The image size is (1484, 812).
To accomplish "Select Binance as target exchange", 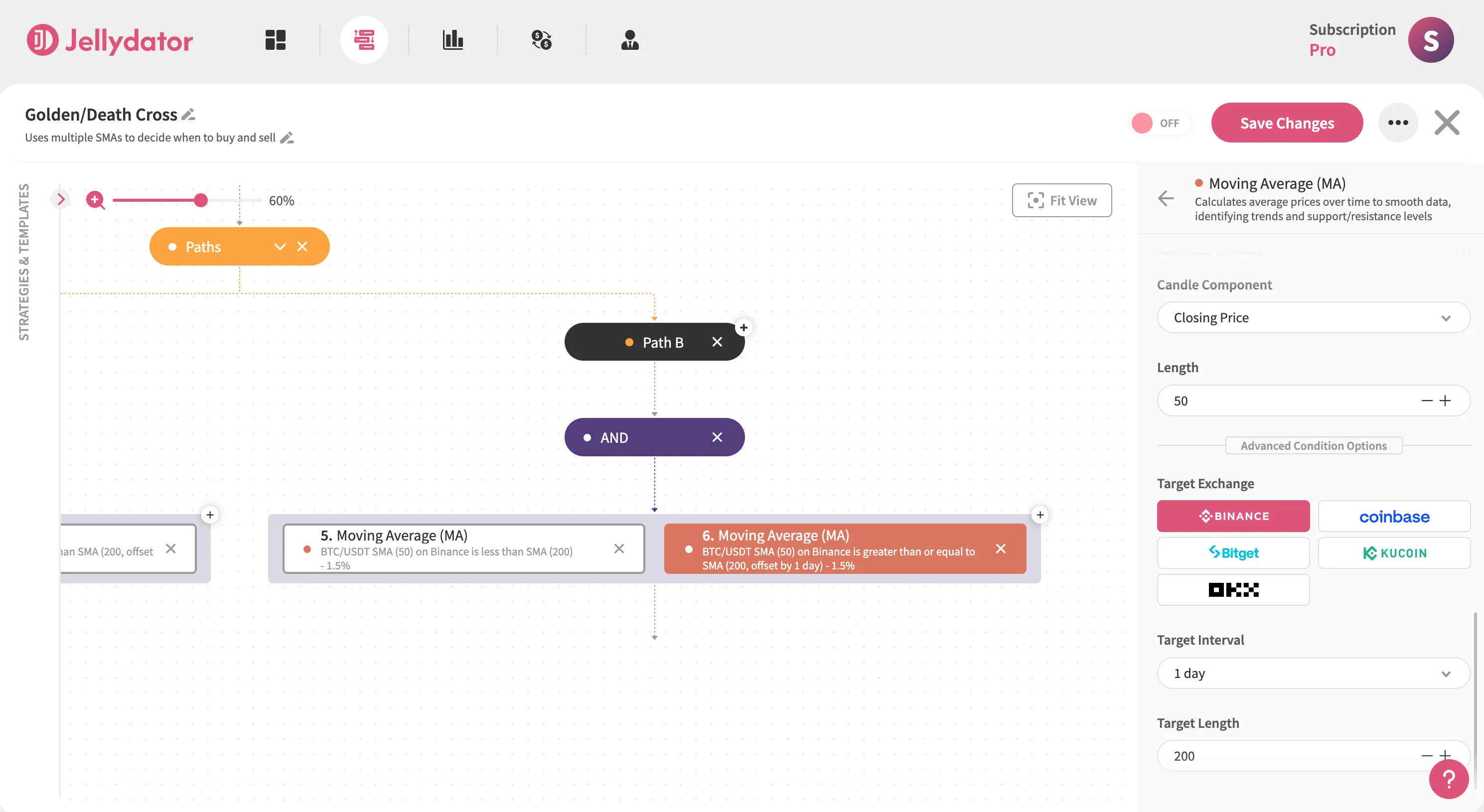I will point(1233,516).
